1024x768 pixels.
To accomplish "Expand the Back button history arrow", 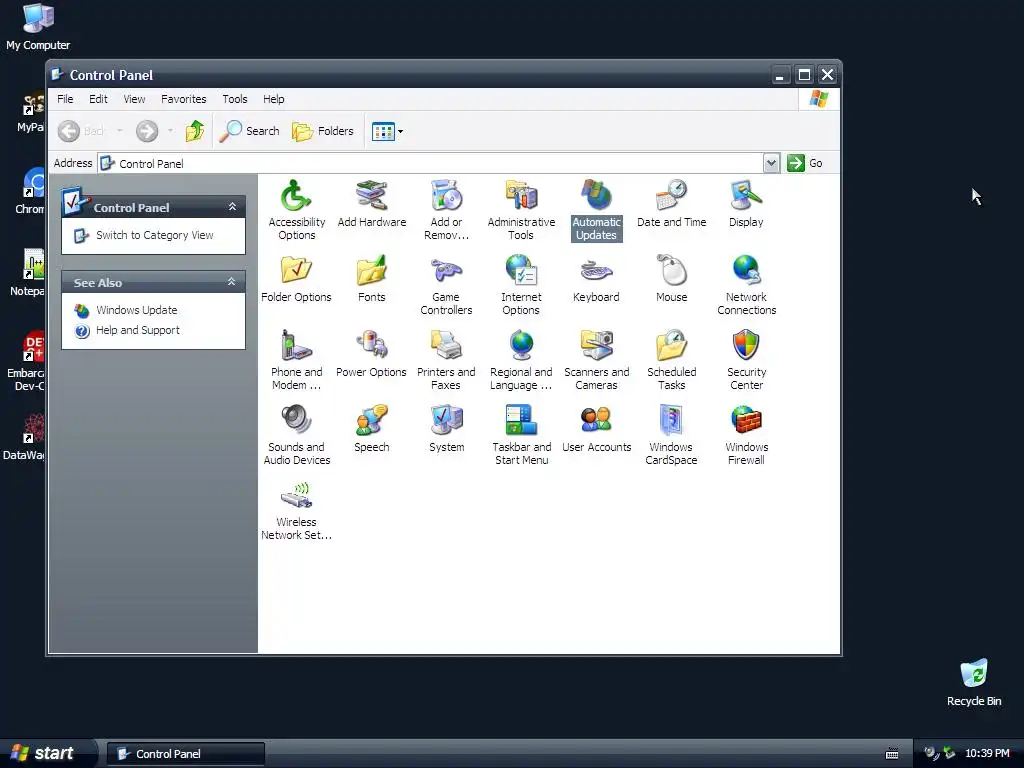I will pyautogui.click(x=120, y=131).
